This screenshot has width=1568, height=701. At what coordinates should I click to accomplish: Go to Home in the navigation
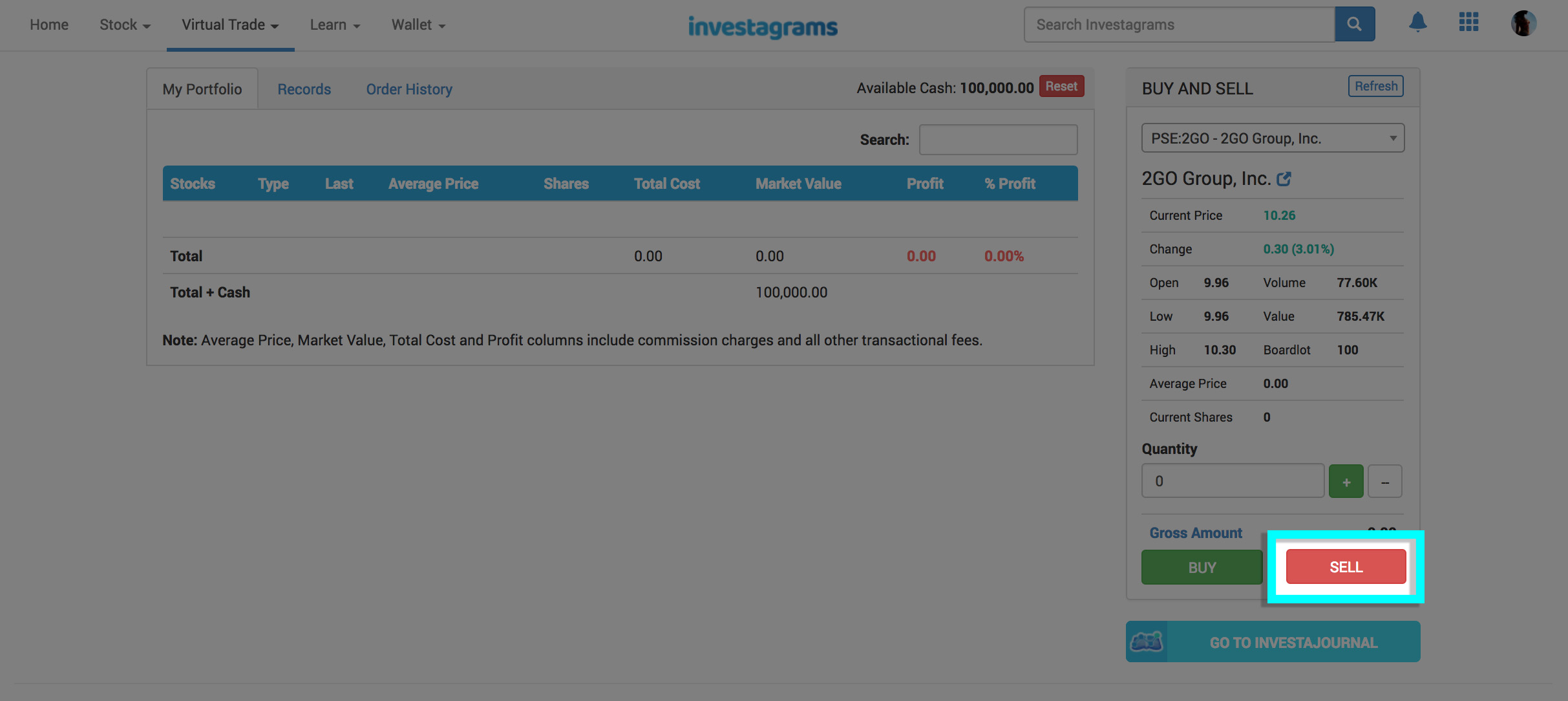click(49, 25)
